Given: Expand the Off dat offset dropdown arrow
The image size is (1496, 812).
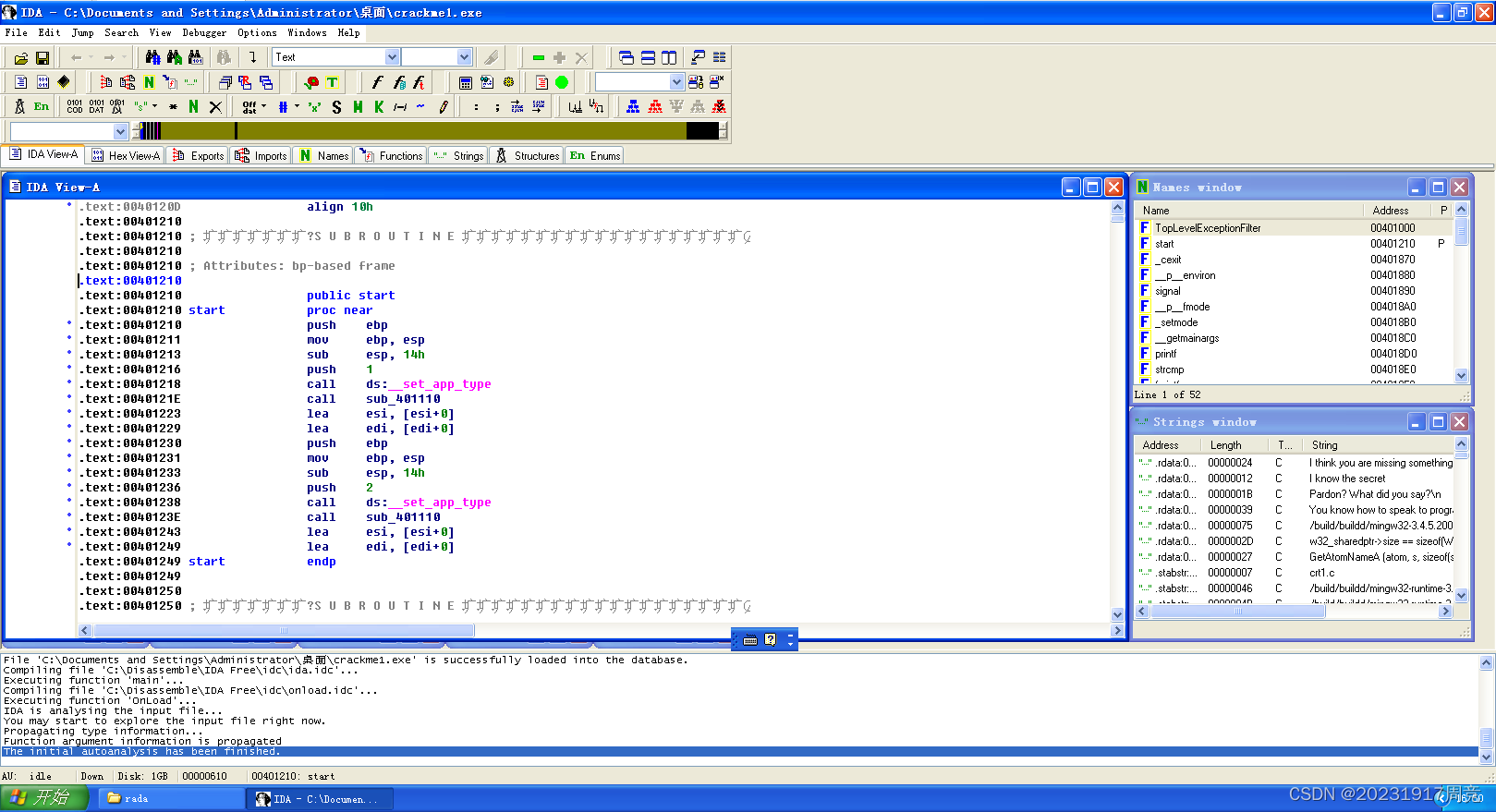Looking at the screenshot, I should pyautogui.click(x=263, y=107).
